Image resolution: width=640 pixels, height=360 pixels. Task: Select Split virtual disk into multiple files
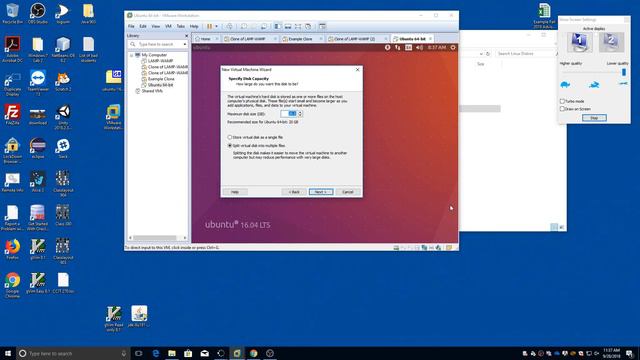pyautogui.click(x=230, y=146)
